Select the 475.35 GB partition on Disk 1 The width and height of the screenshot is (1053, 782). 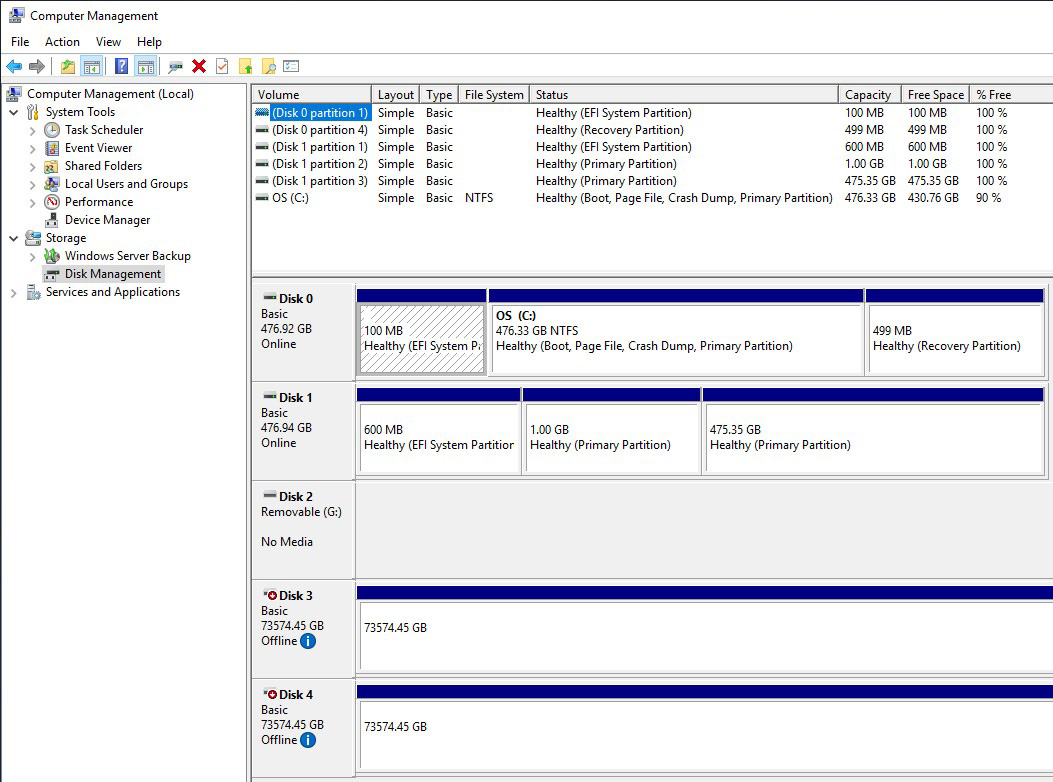click(876, 438)
